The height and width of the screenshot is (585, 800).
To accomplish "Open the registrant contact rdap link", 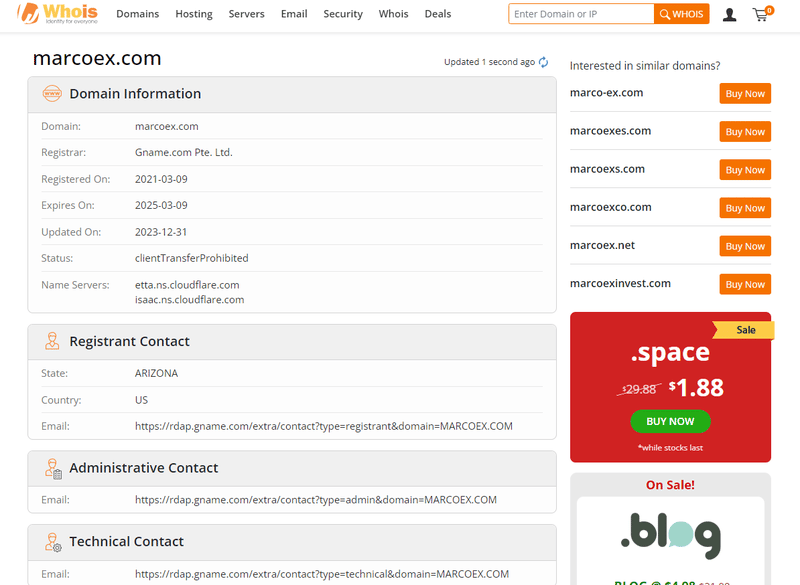I will pos(323,426).
